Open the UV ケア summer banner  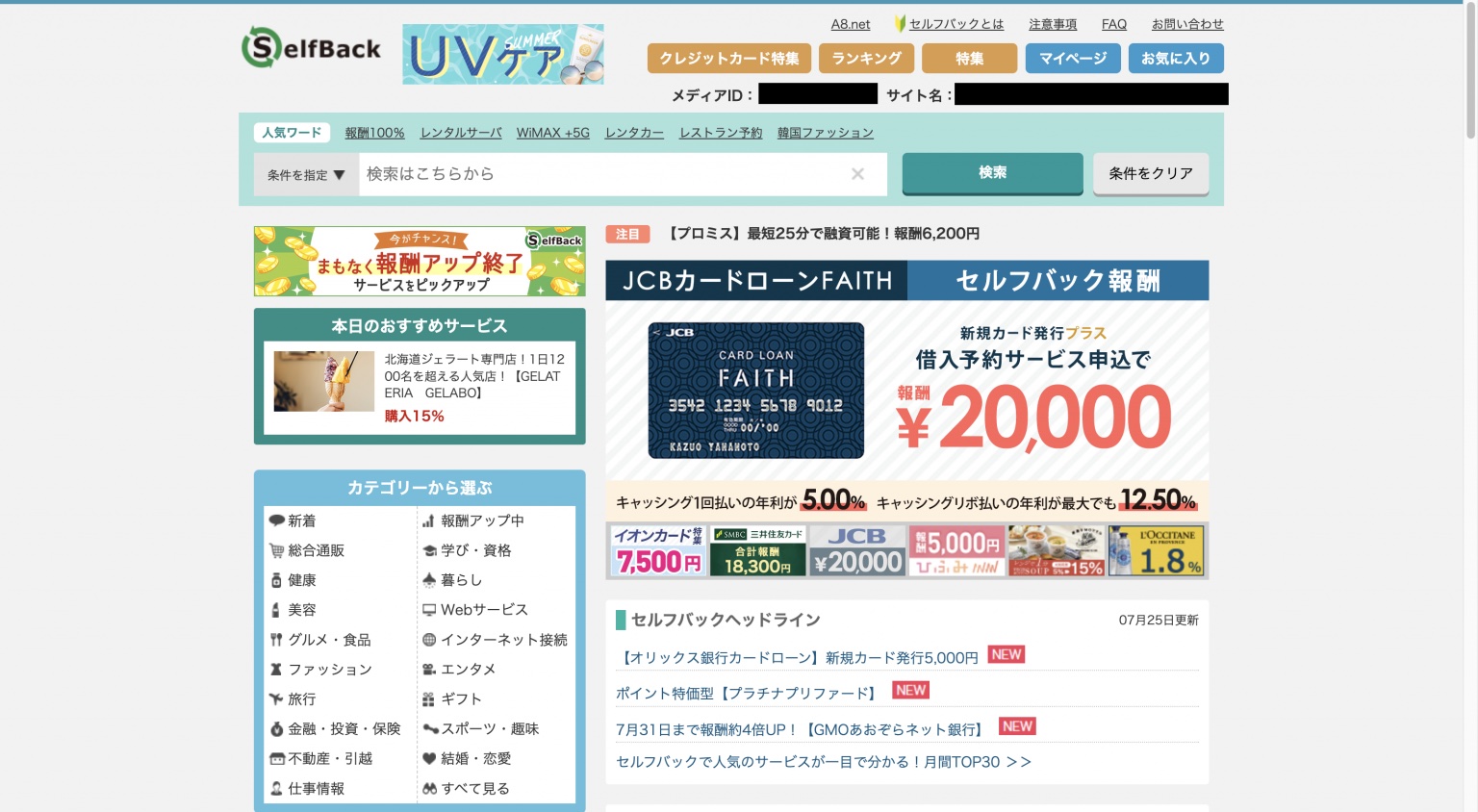503,54
